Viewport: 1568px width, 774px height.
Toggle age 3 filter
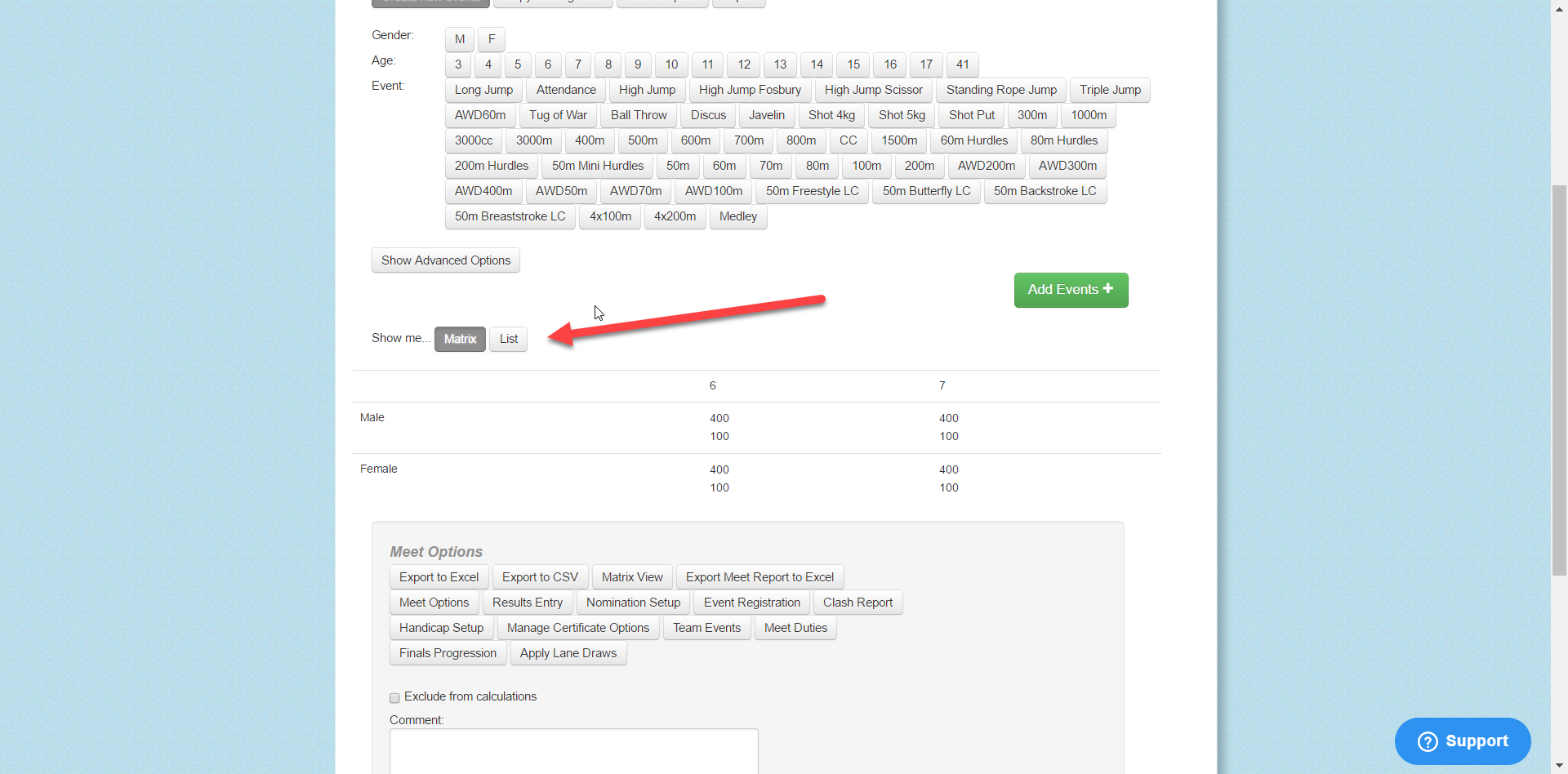tap(458, 64)
